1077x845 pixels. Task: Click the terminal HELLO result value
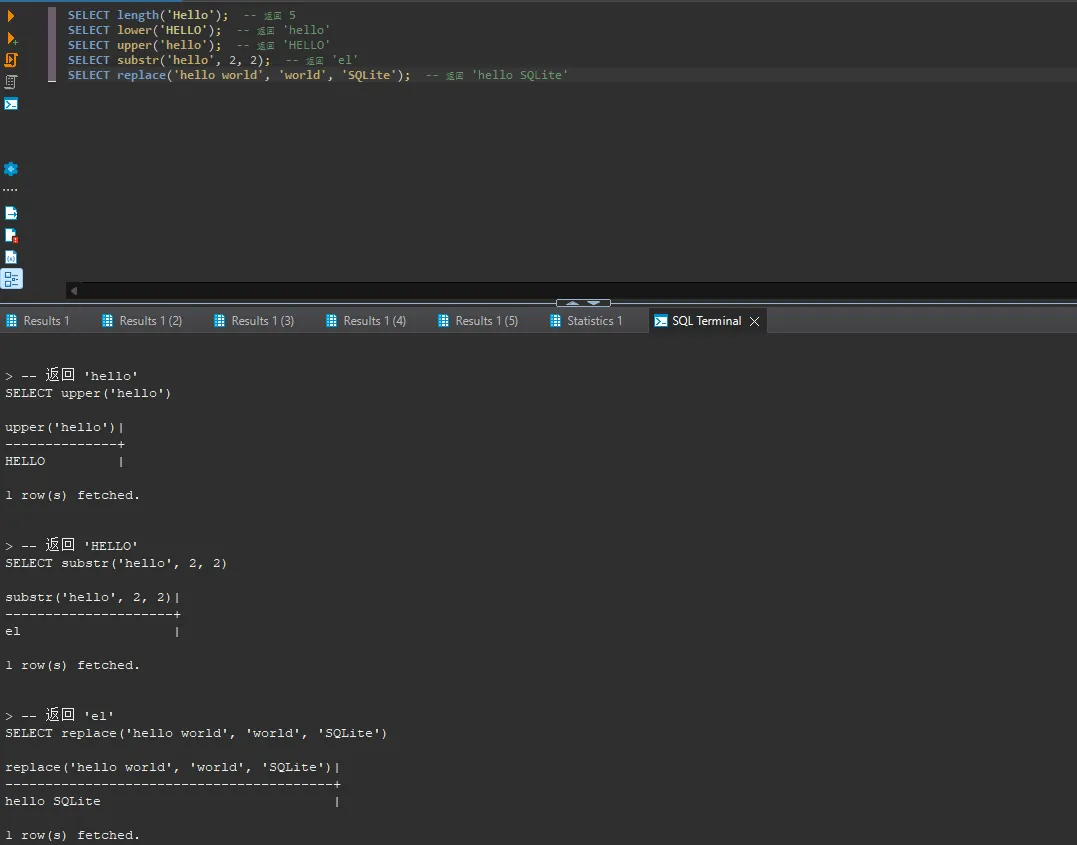pos(25,461)
